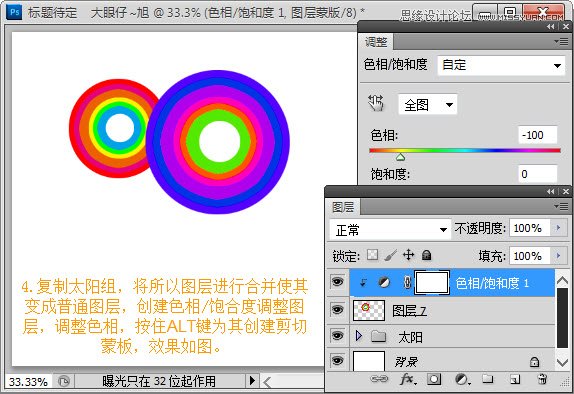This screenshot has height=394, width=574.
Task: Click the fill 100% field
Action: 530,256
